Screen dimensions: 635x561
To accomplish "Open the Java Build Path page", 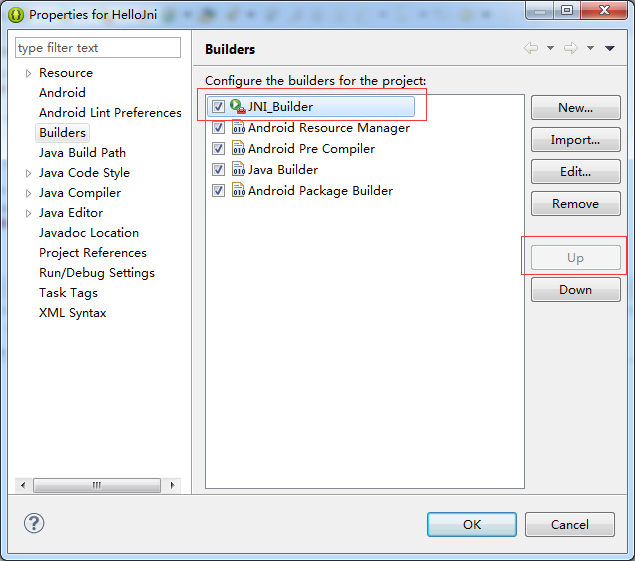I will 82,153.
